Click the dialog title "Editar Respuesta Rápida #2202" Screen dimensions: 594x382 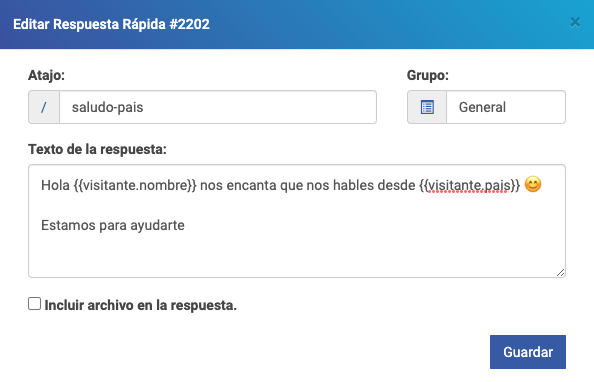point(111,24)
